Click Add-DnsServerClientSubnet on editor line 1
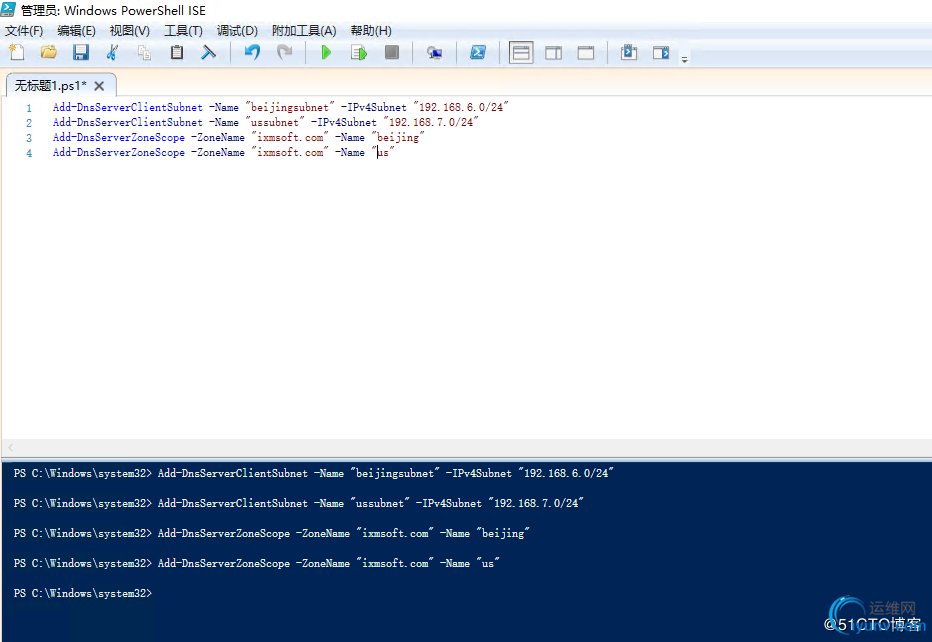 point(128,107)
